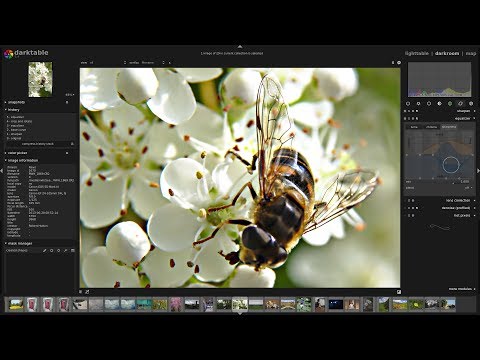The width and height of the screenshot is (480, 360).
Task: Open equalizer luma tab
Action: (414, 127)
